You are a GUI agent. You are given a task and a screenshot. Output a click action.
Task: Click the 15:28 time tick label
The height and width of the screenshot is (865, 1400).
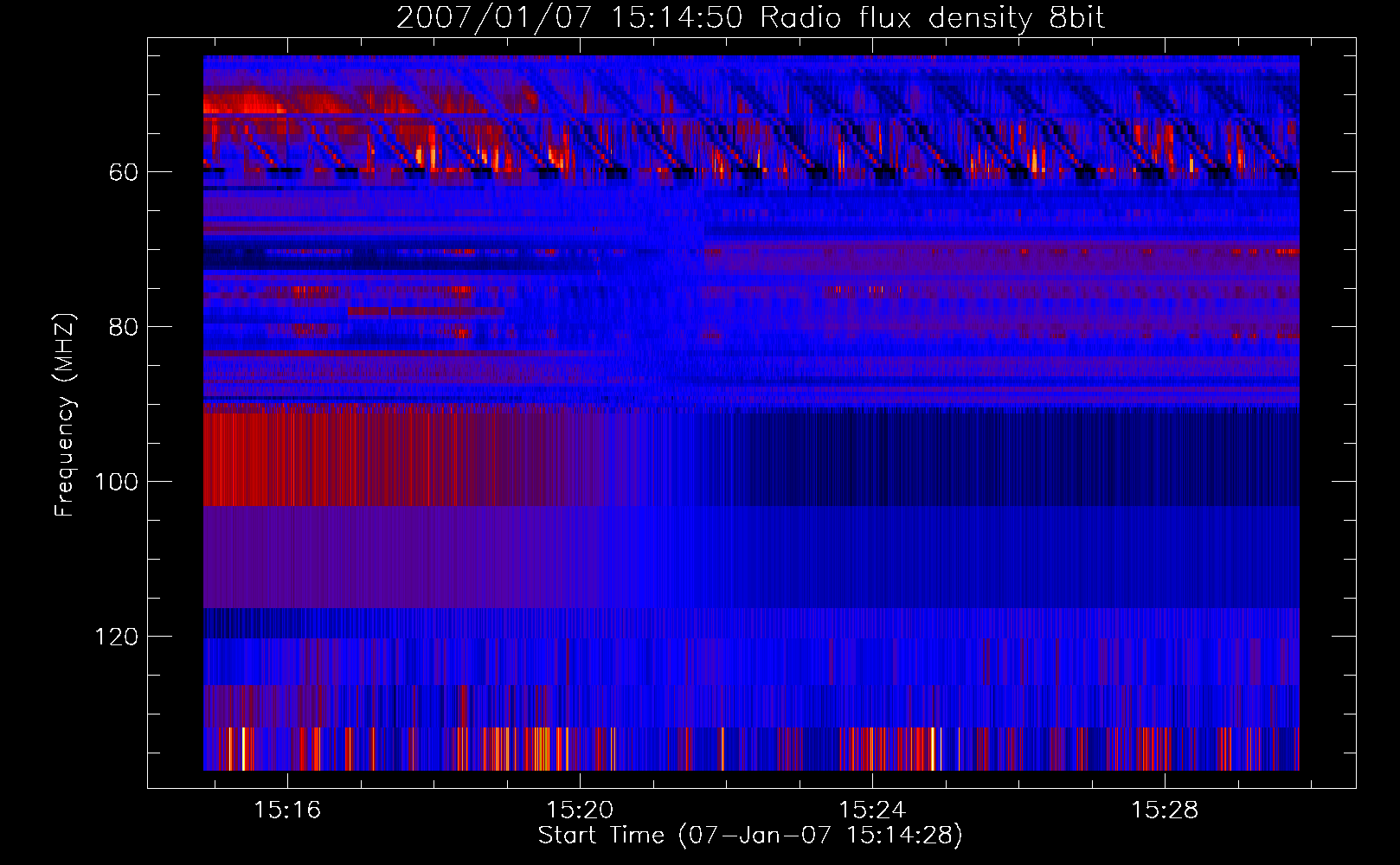point(1165,810)
